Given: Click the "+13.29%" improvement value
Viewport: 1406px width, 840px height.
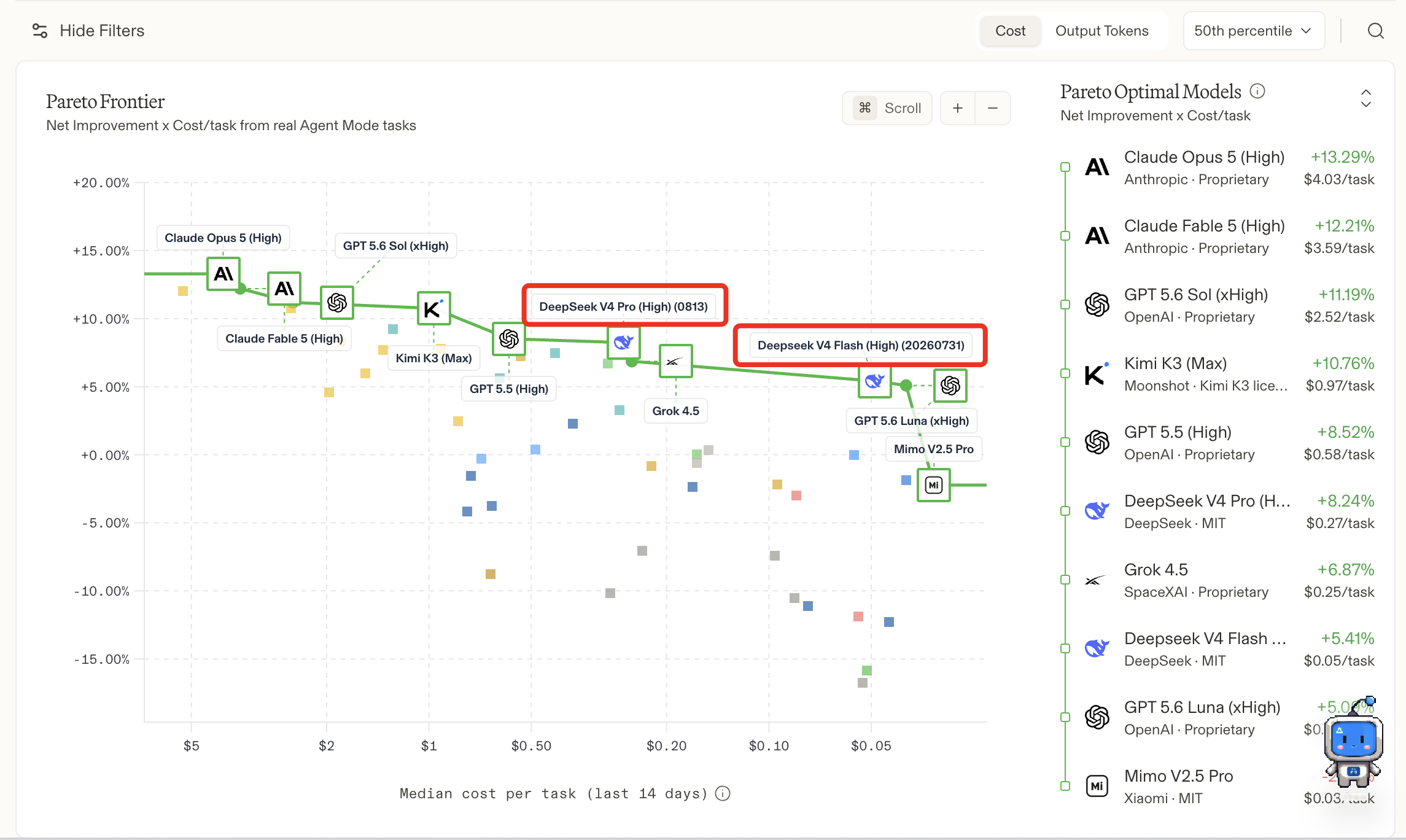Looking at the screenshot, I should coord(1343,157).
